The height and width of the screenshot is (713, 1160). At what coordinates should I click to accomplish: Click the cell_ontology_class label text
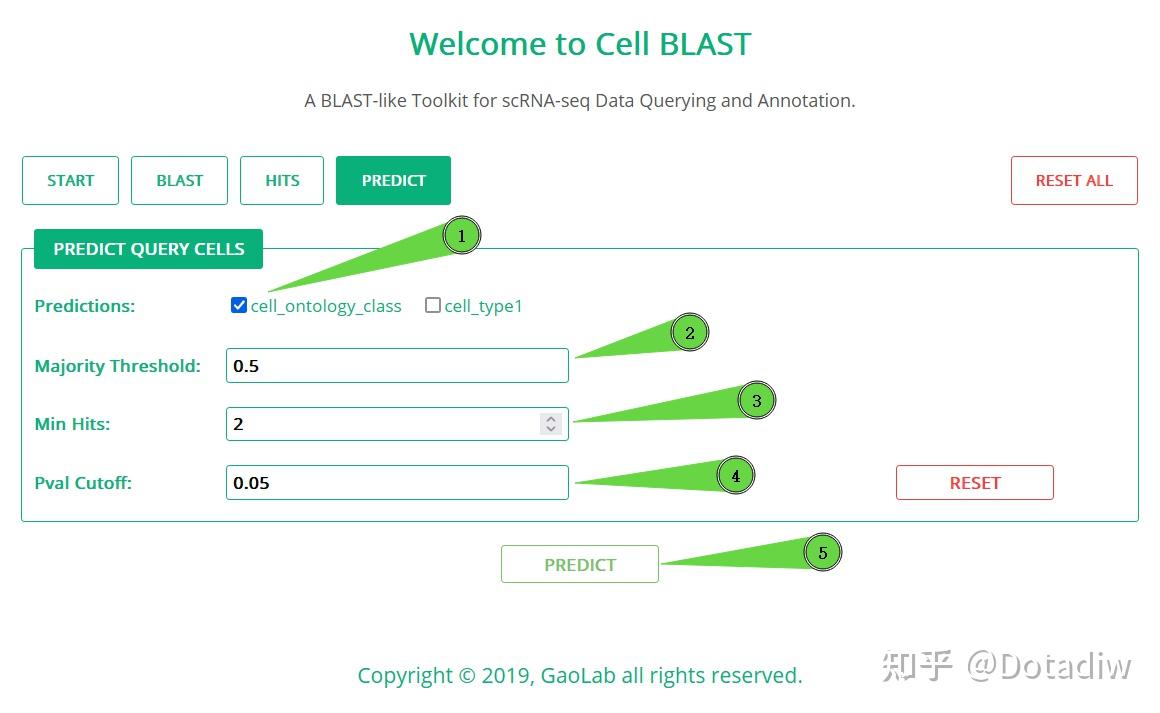(x=324, y=306)
